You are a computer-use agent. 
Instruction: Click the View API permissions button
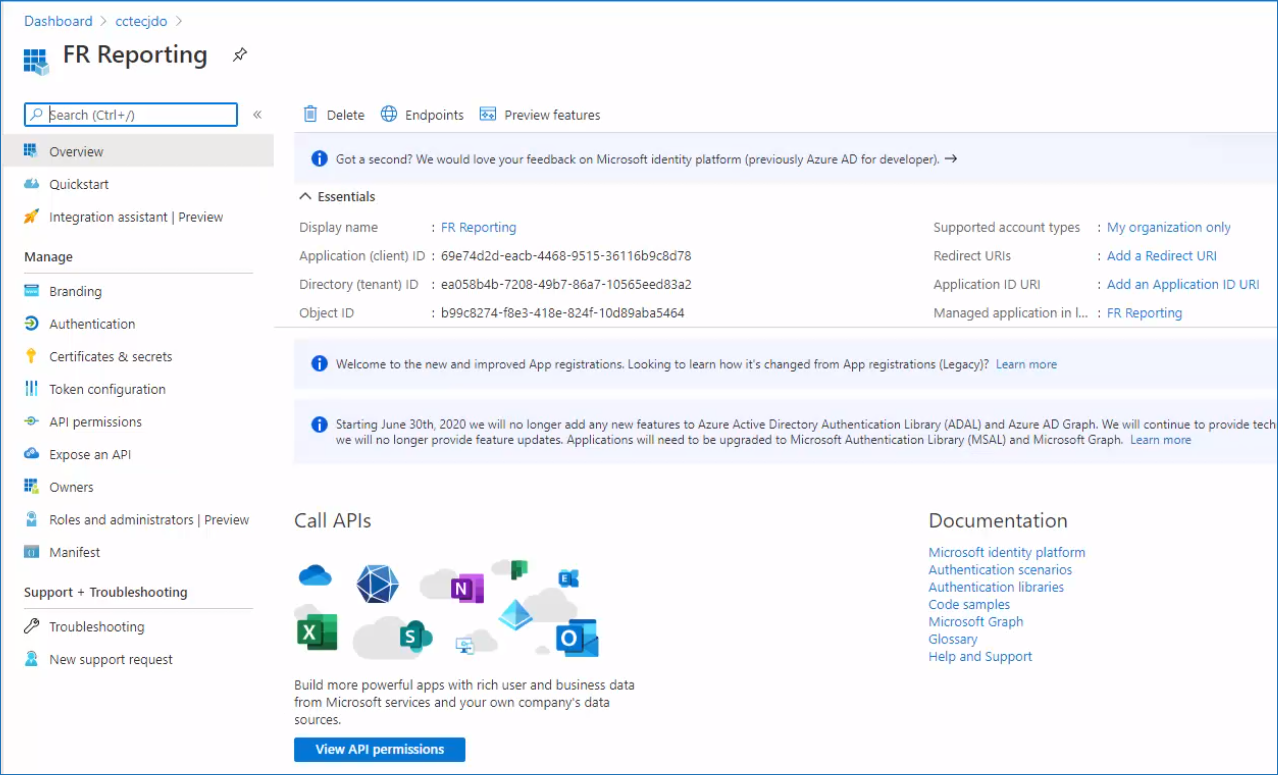point(379,749)
